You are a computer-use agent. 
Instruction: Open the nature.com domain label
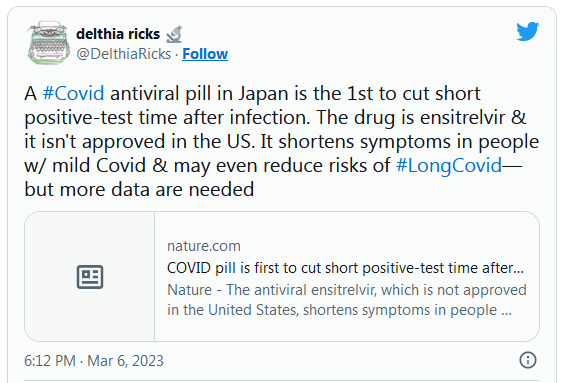coord(204,246)
